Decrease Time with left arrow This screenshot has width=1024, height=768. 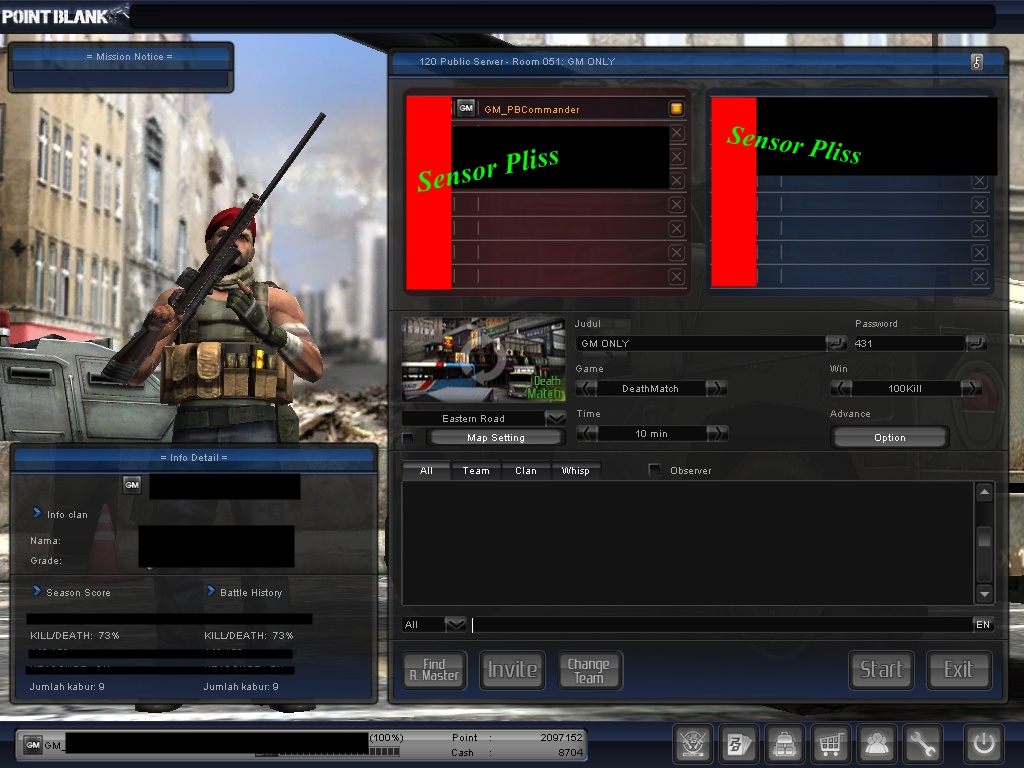[586, 434]
